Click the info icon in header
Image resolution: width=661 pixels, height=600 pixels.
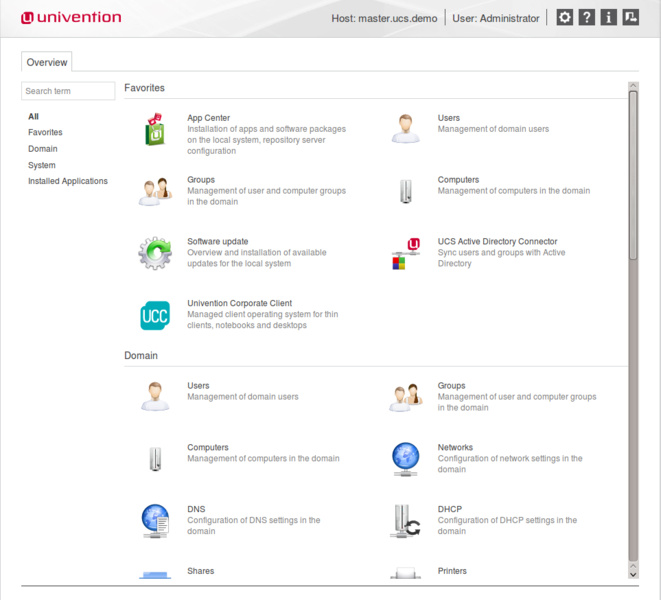point(608,18)
